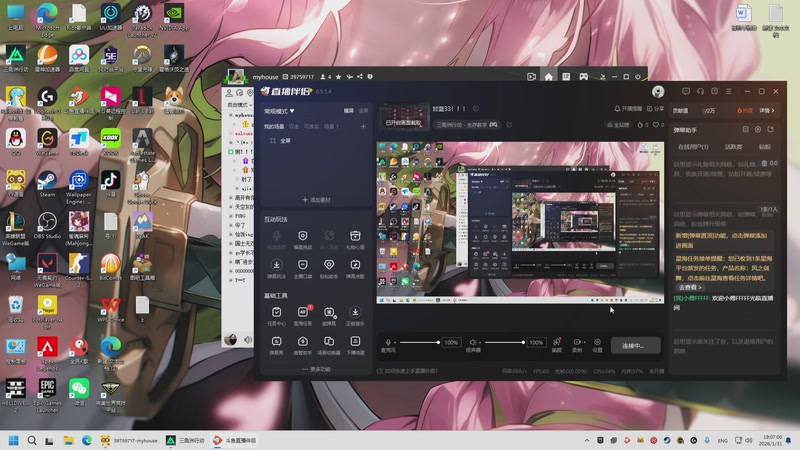Open the 弹幕秀 tool
Screen dimensions: 800x450
[276, 345]
